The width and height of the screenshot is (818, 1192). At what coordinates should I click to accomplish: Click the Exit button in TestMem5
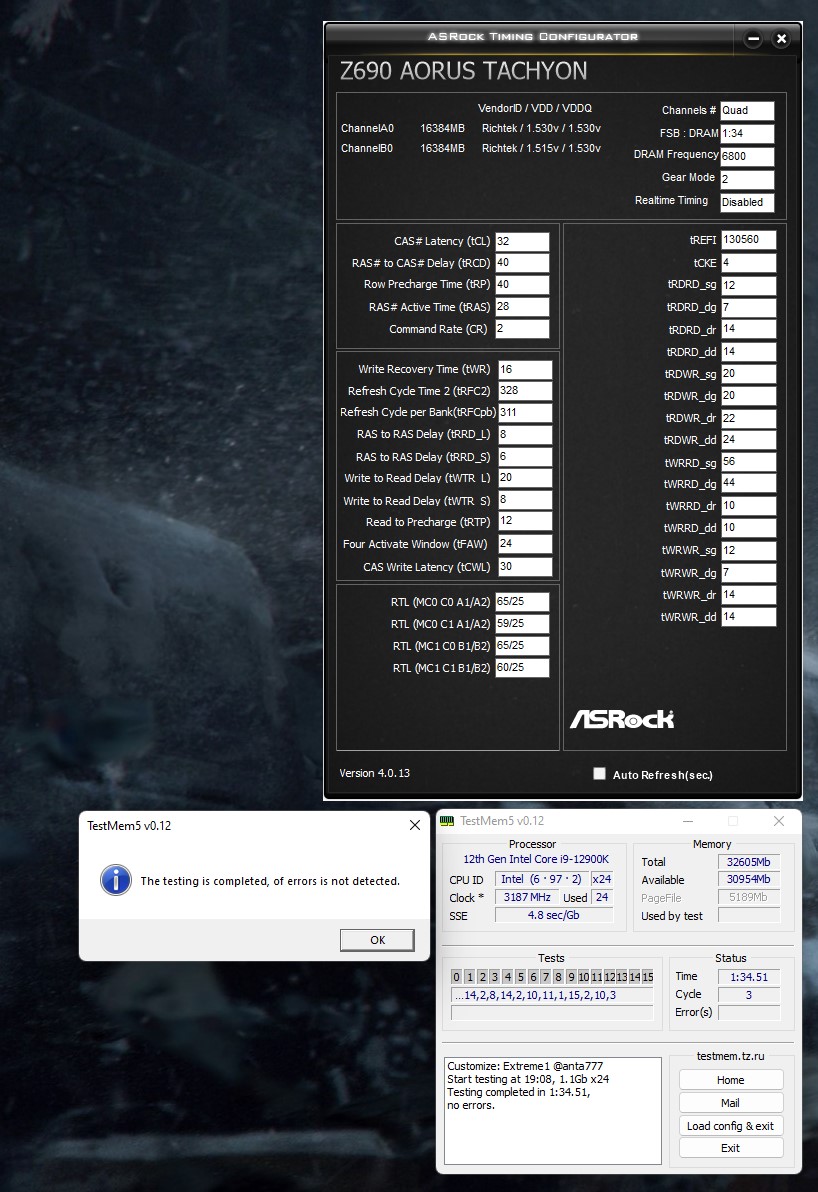(730, 1148)
